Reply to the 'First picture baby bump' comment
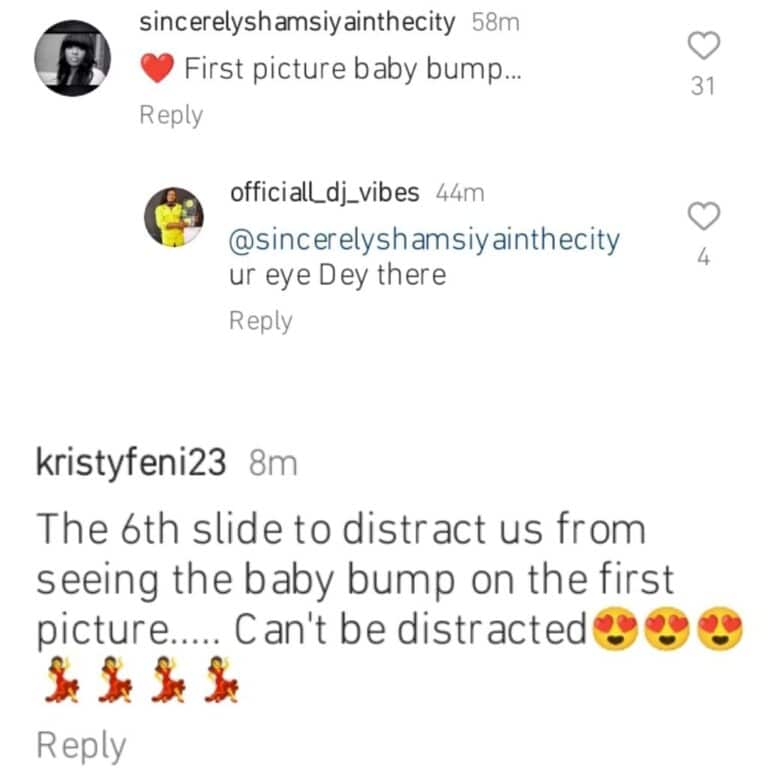 pyautogui.click(x=170, y=115)
